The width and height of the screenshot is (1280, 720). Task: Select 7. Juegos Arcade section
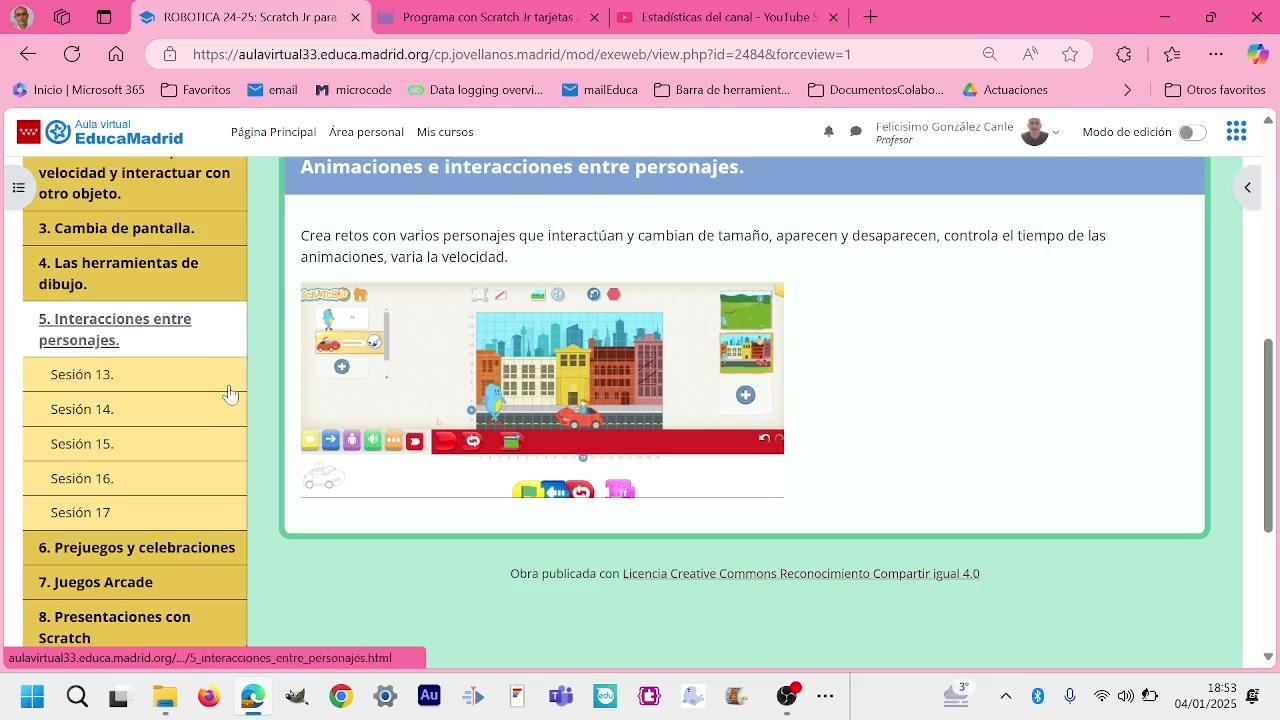tap(96, 582)
